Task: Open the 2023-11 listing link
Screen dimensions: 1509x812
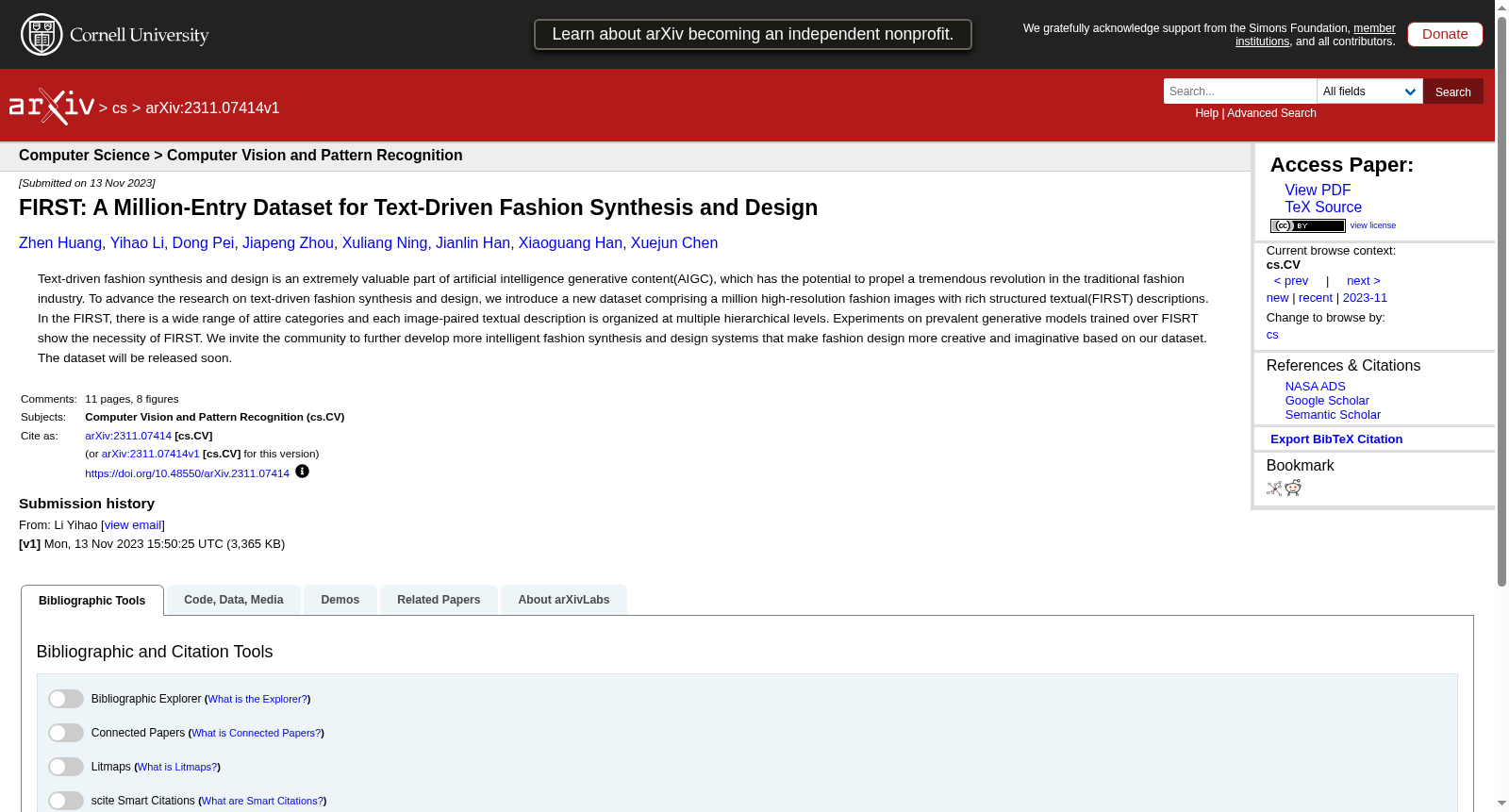Action: [1365, 297]
